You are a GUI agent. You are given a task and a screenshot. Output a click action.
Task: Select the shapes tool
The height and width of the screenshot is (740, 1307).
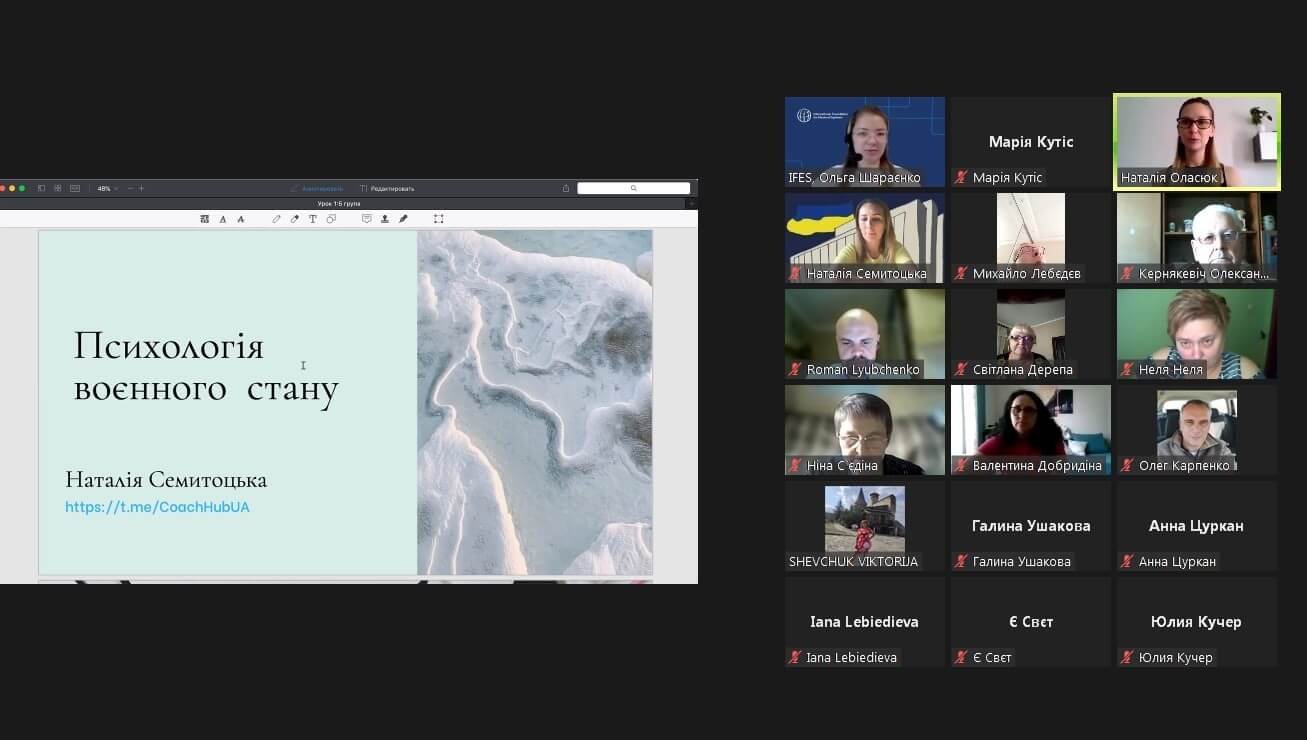coord(331,219)
